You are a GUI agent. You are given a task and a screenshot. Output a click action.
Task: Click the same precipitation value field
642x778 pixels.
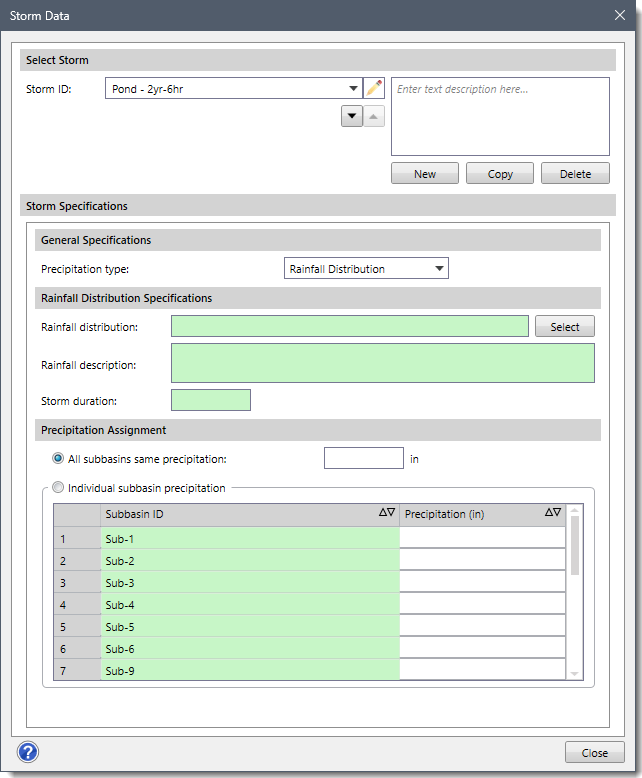click(364, 459)
